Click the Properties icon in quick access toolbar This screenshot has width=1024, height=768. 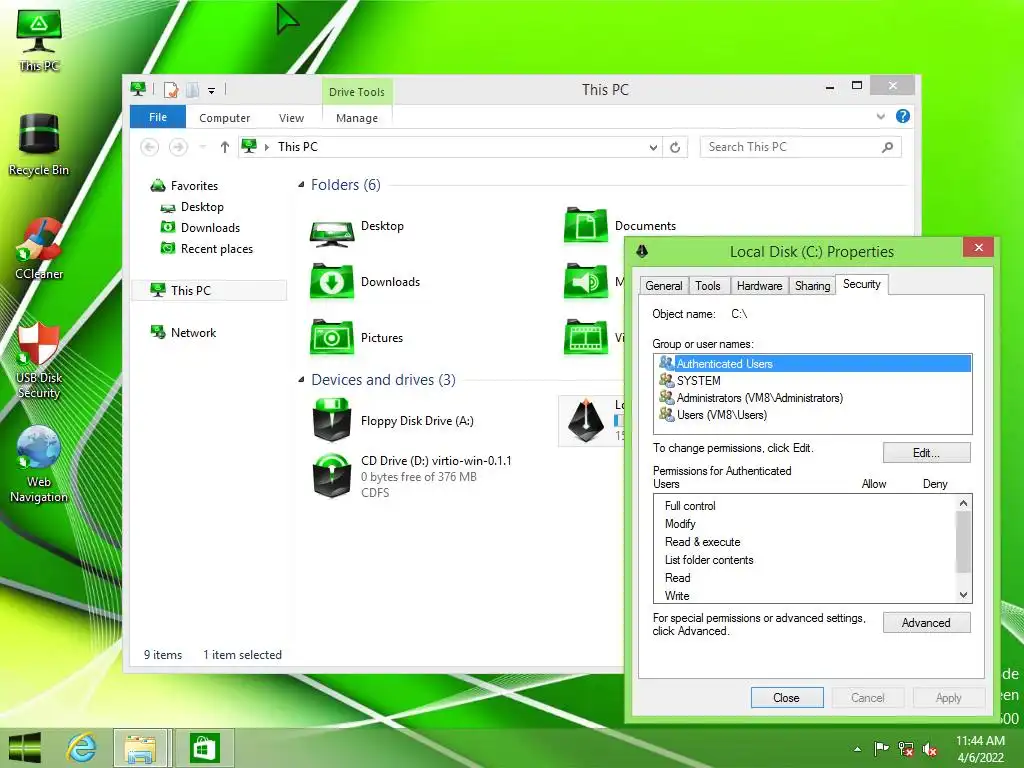click(171, 90)
